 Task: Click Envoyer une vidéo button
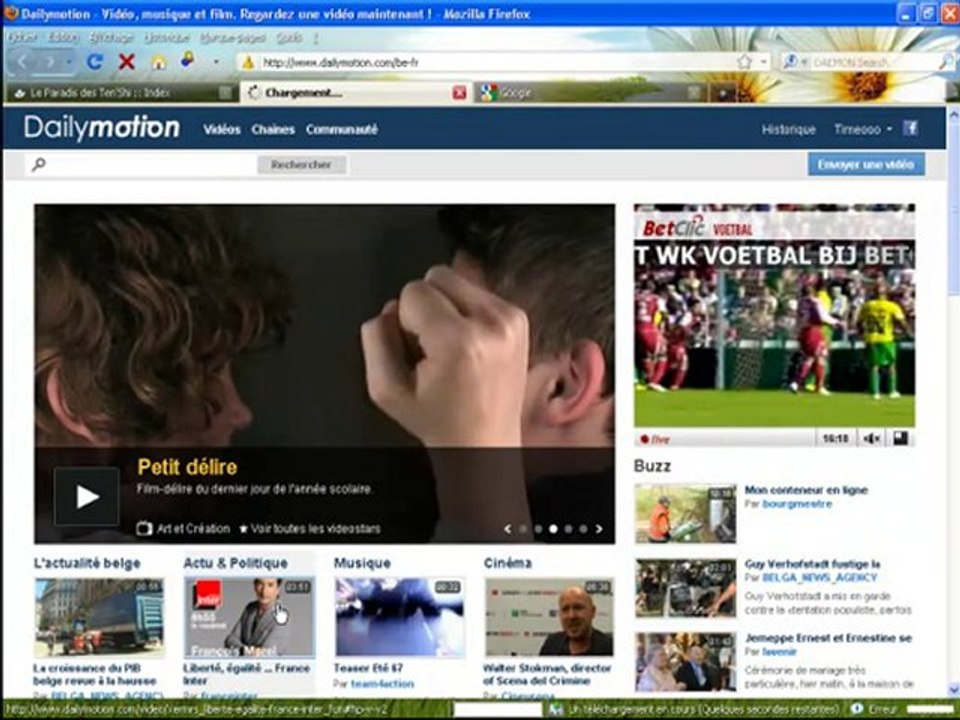866,165
